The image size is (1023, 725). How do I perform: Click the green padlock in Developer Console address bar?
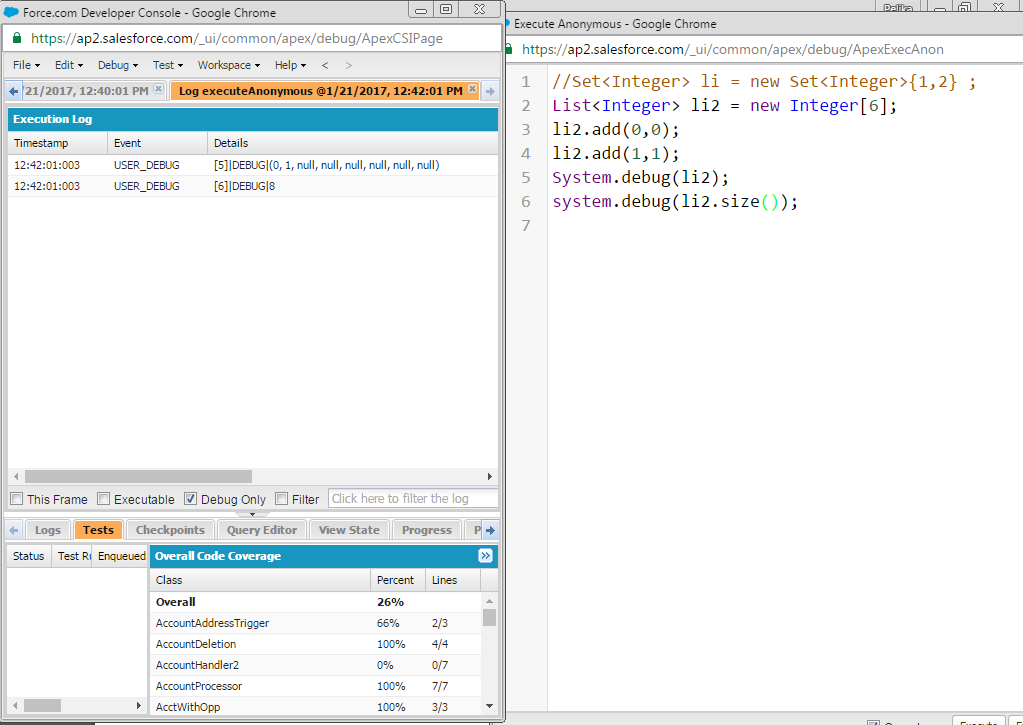click(15, 38)
